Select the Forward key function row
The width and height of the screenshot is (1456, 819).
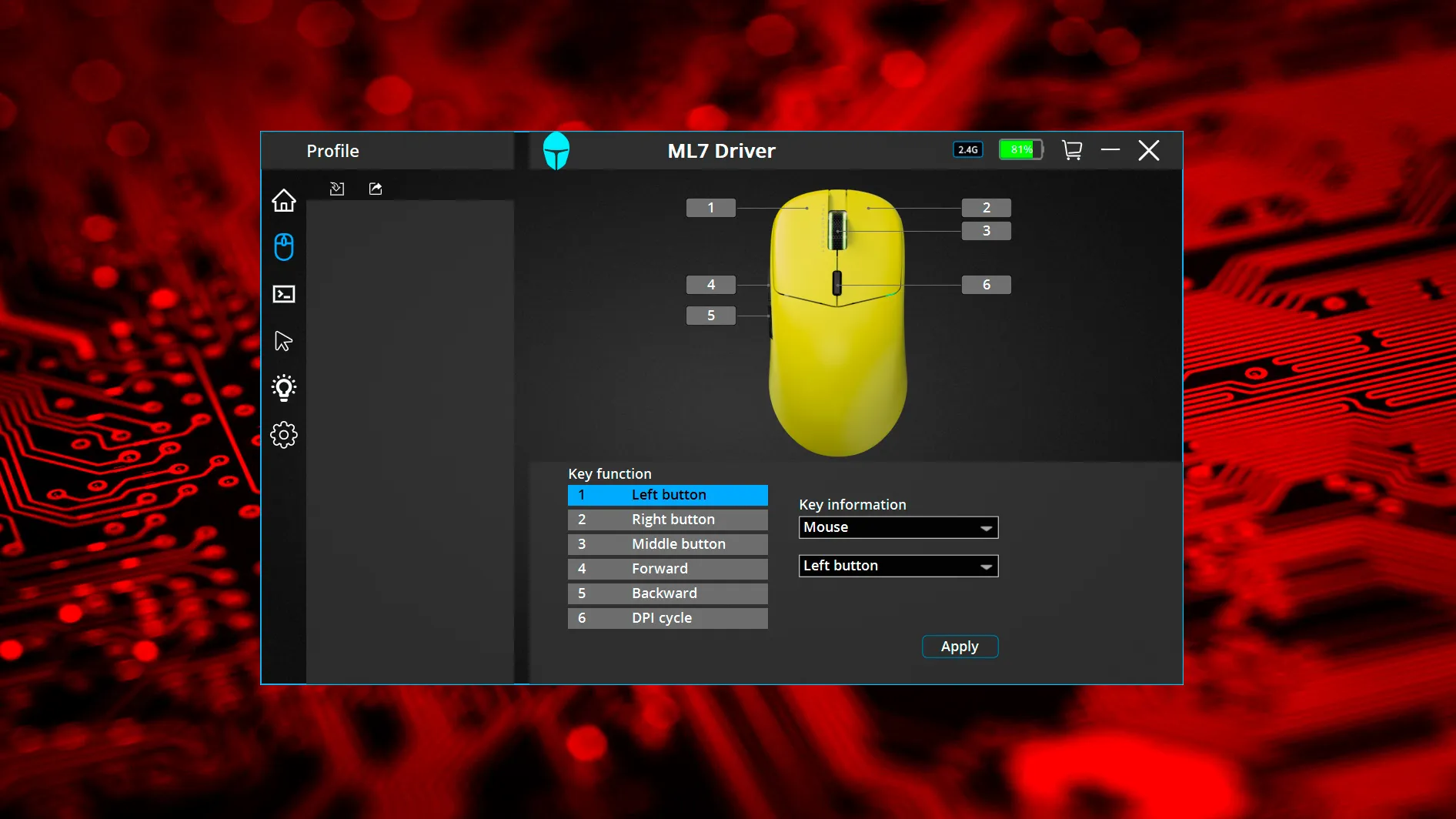(668, 569)
